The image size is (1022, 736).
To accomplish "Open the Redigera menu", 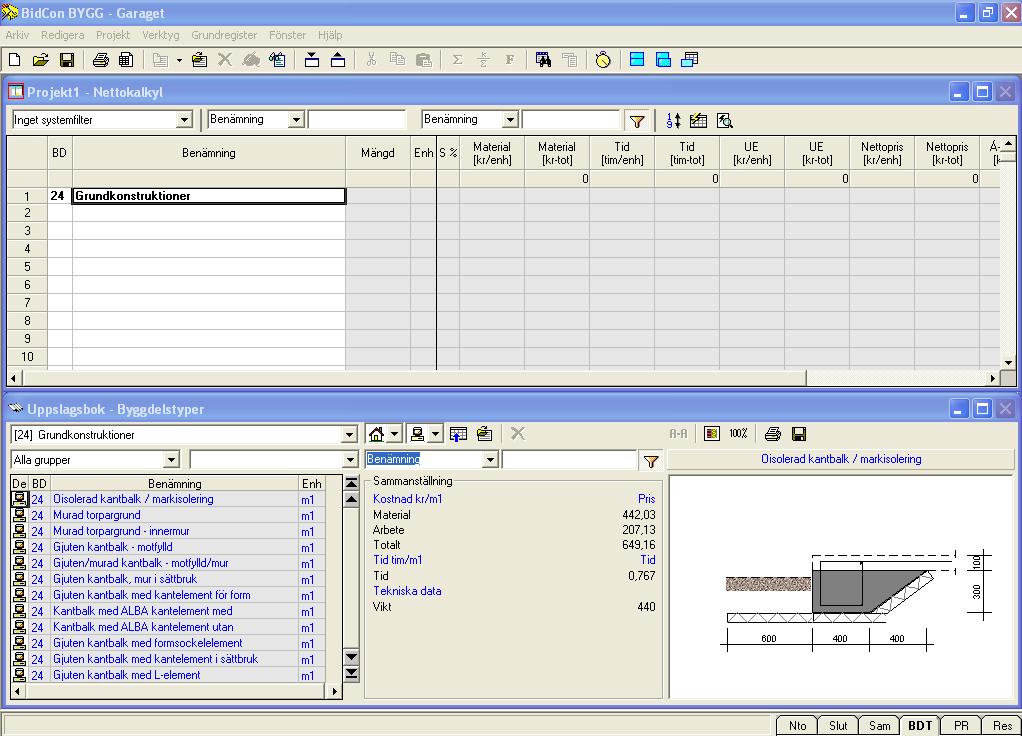I will 63,35.
